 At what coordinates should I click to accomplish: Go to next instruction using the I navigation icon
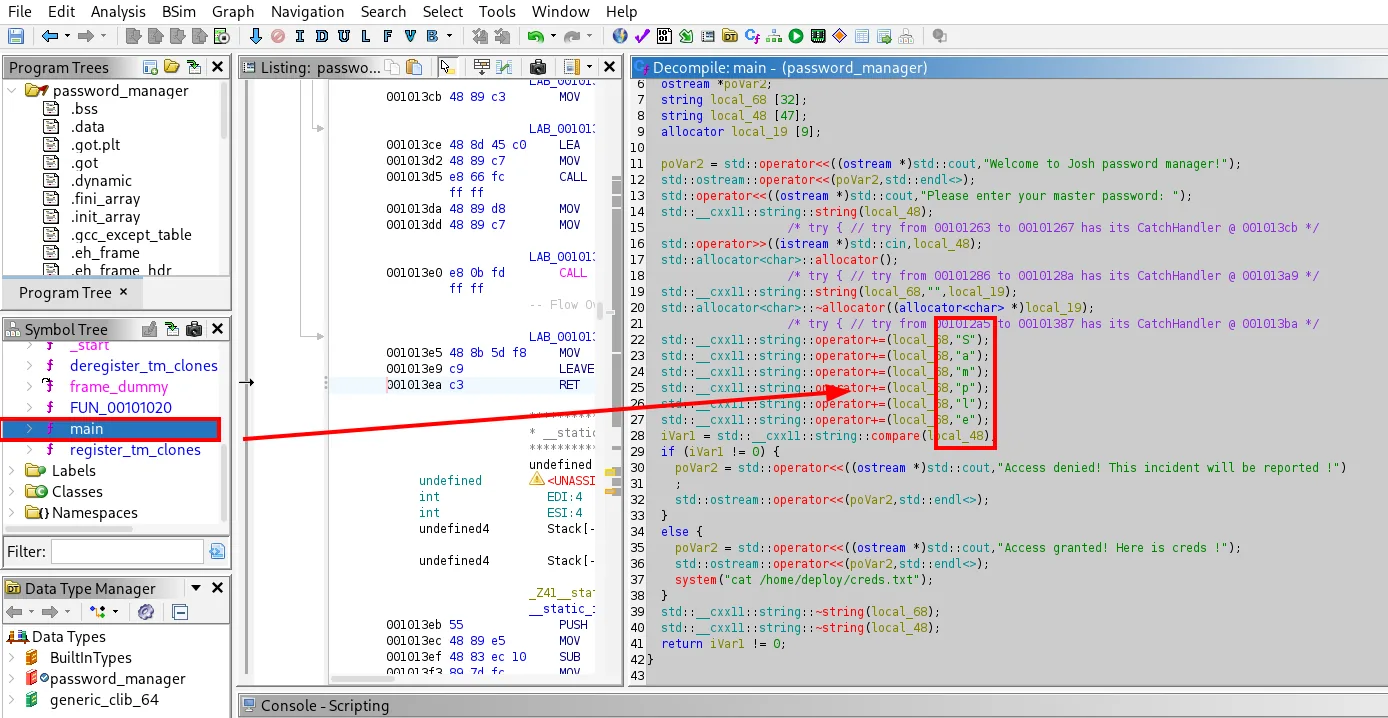click(299, 36)
